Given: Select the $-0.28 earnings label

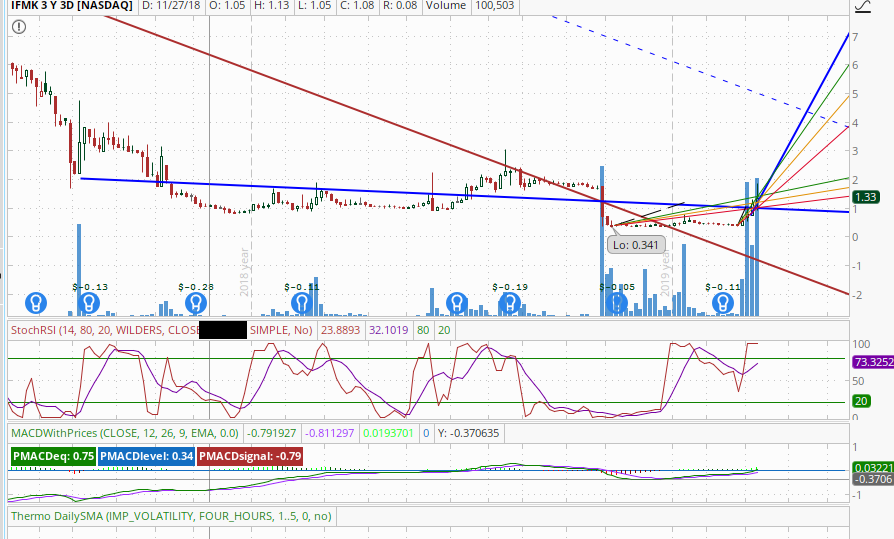Looking at the screenshot, I should click(195, 287).
